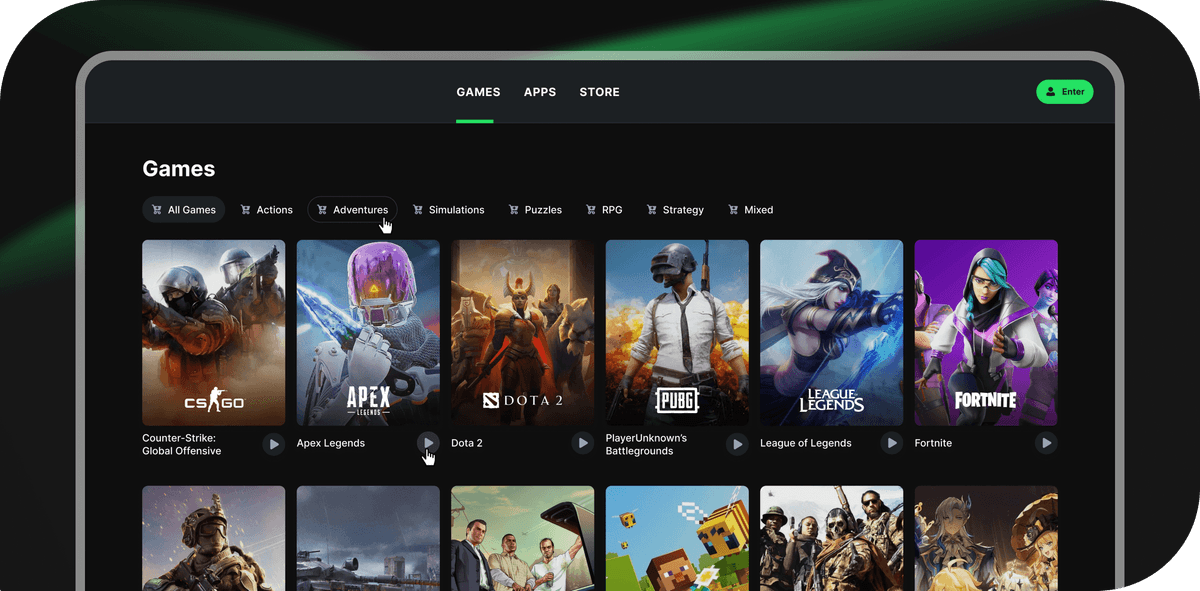This screenshot has width=1200, height=591.
Task: Play PlayerUnknown's Battlegrounds
Action: (x=737, y=444)
